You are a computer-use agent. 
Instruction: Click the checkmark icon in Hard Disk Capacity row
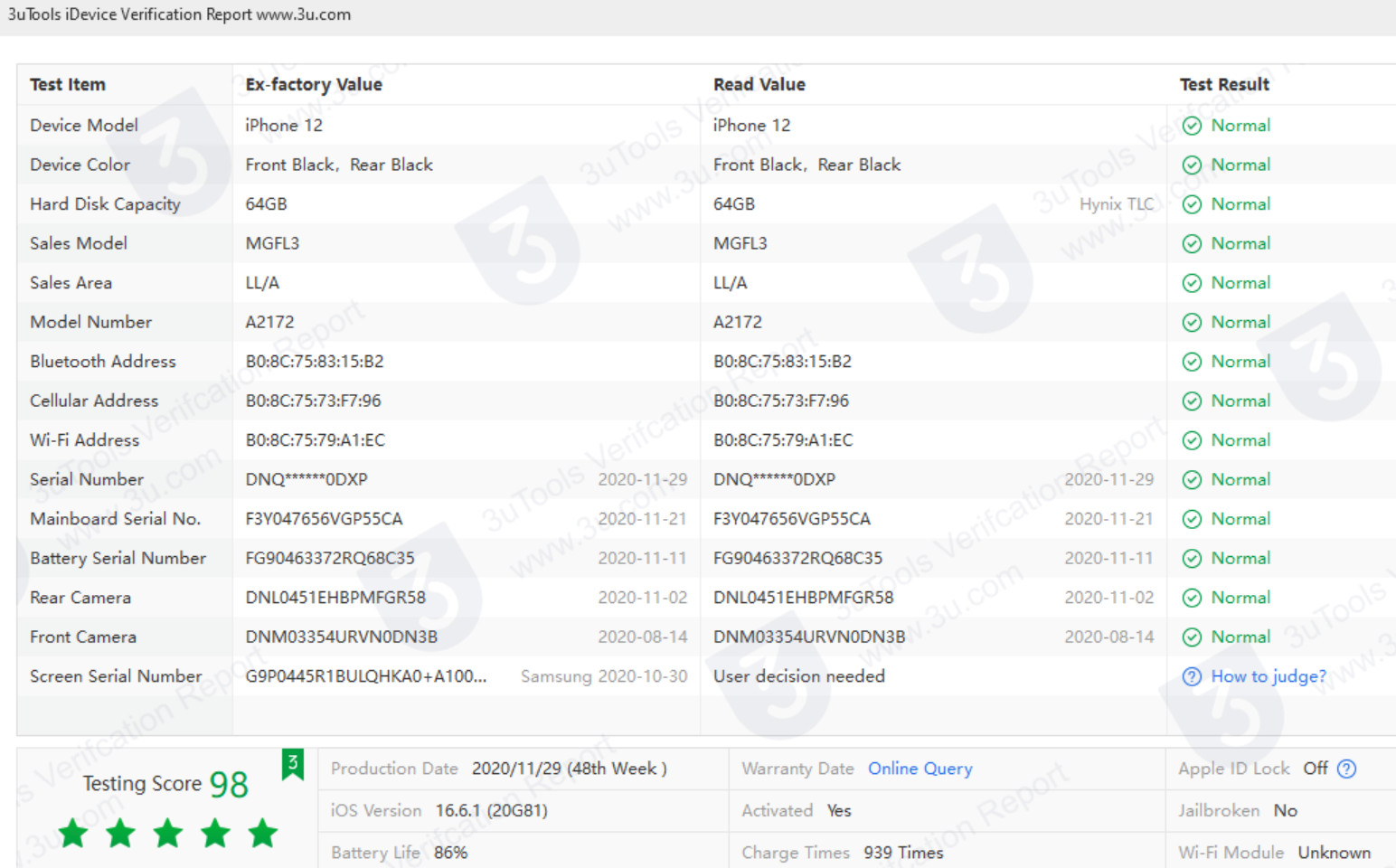click(x=1192, y=204)
